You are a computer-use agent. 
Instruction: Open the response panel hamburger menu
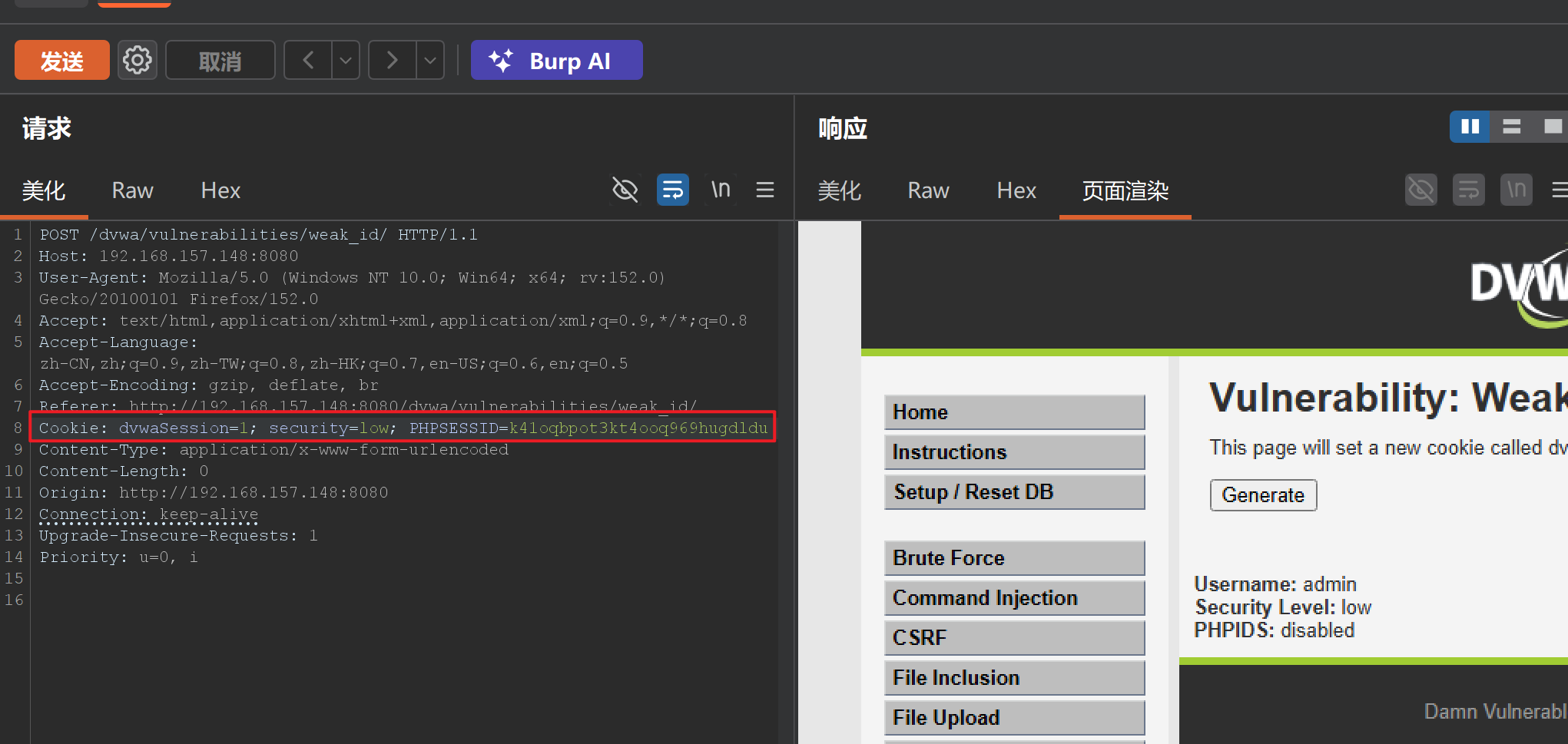(1560, 190)
